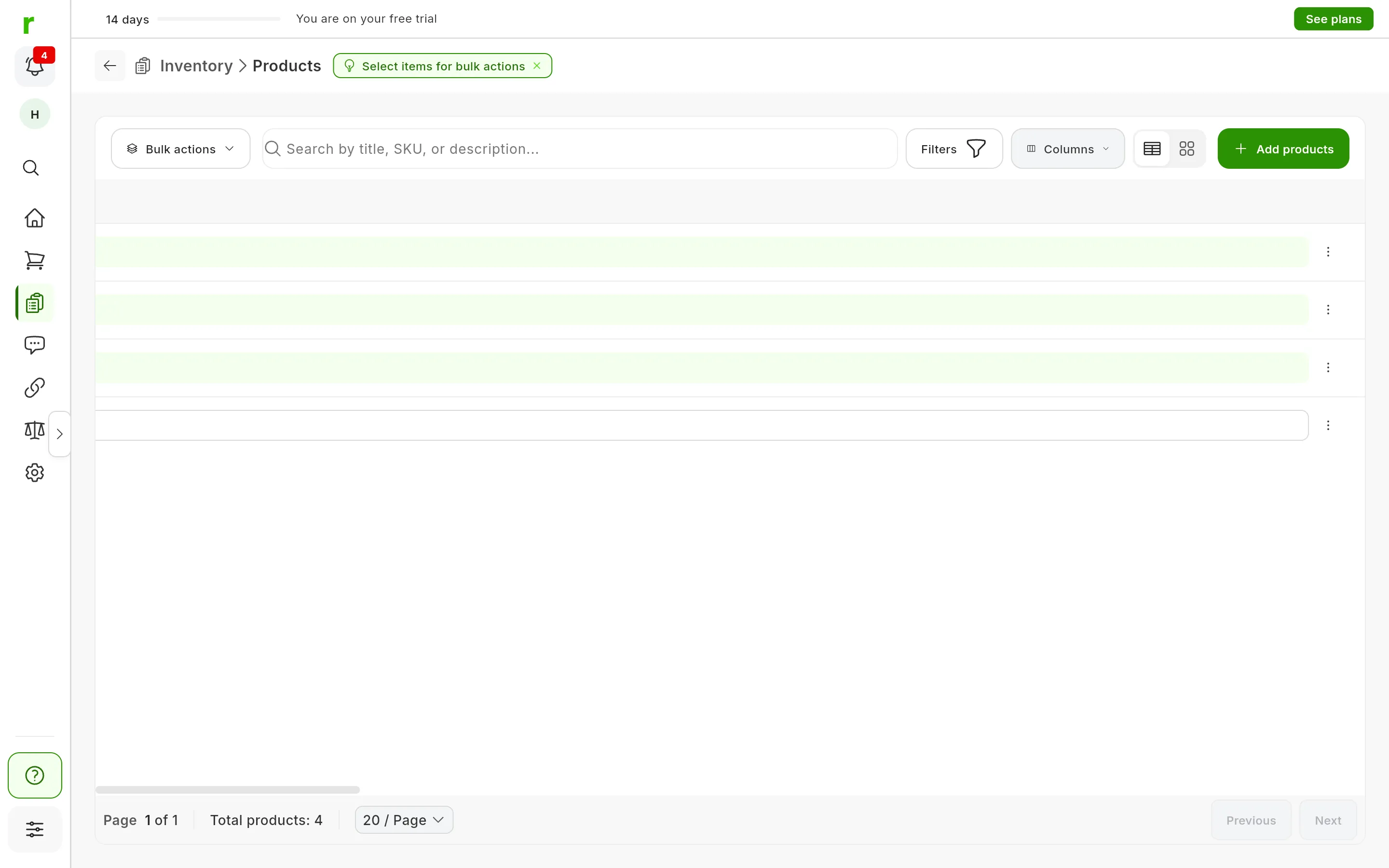
Task: Open the fourth row's three-dot menu
Action: tap(1328, 425)
